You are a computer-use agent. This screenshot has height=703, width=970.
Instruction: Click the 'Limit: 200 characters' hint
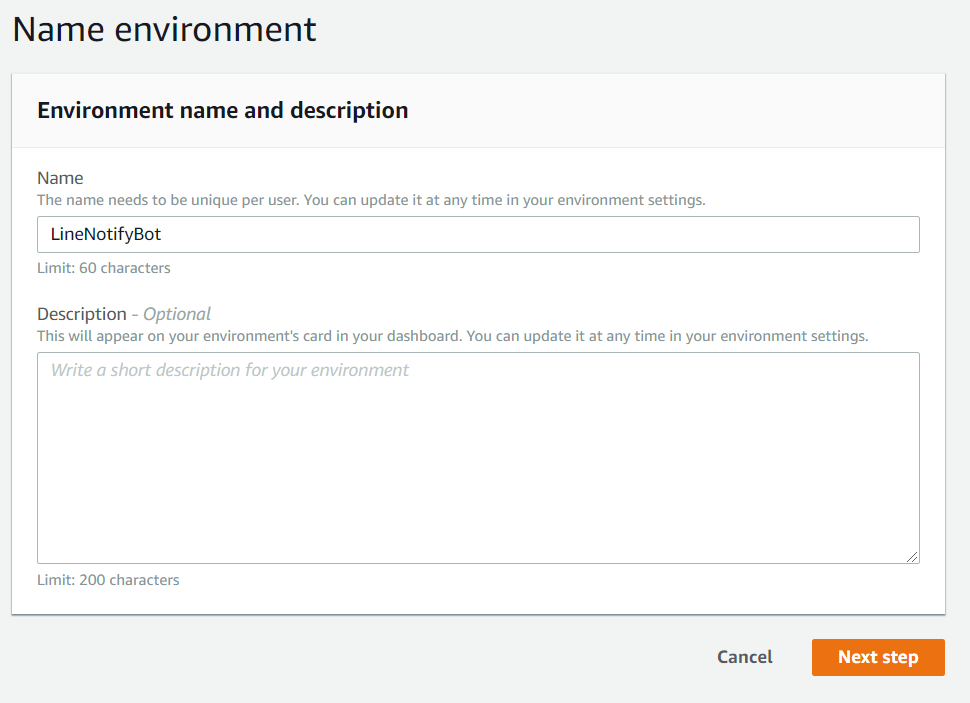(108, 580)
